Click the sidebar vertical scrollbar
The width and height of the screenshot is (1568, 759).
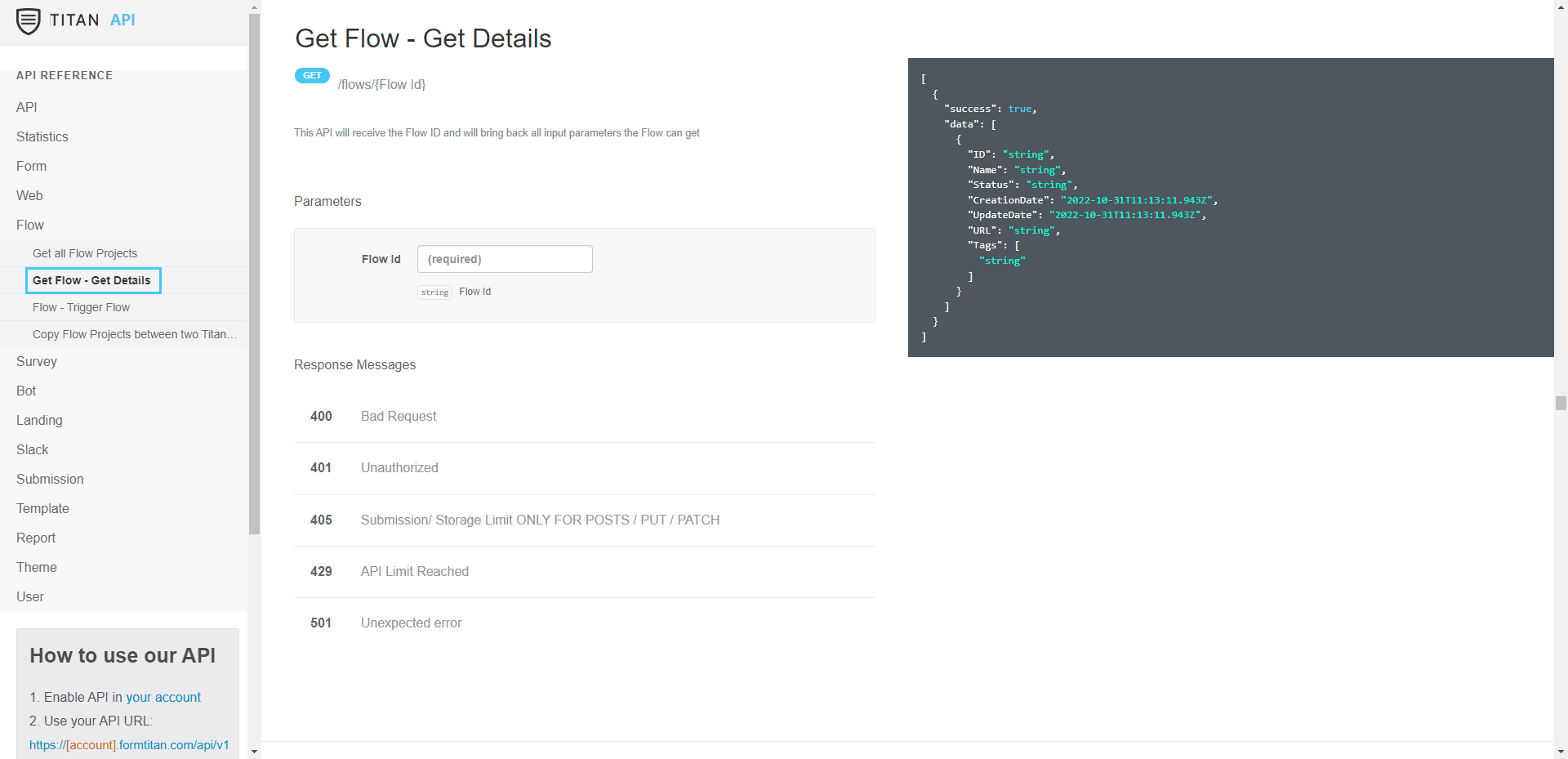tap(254, 270)
